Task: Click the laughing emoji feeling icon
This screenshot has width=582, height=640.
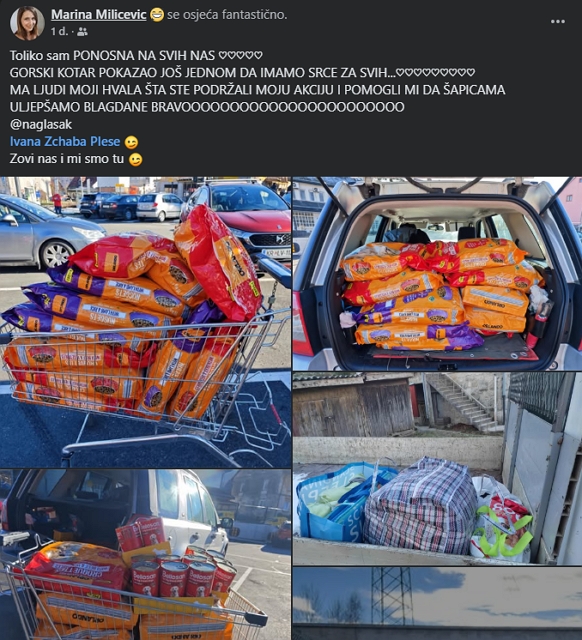Action: point(157,15)
